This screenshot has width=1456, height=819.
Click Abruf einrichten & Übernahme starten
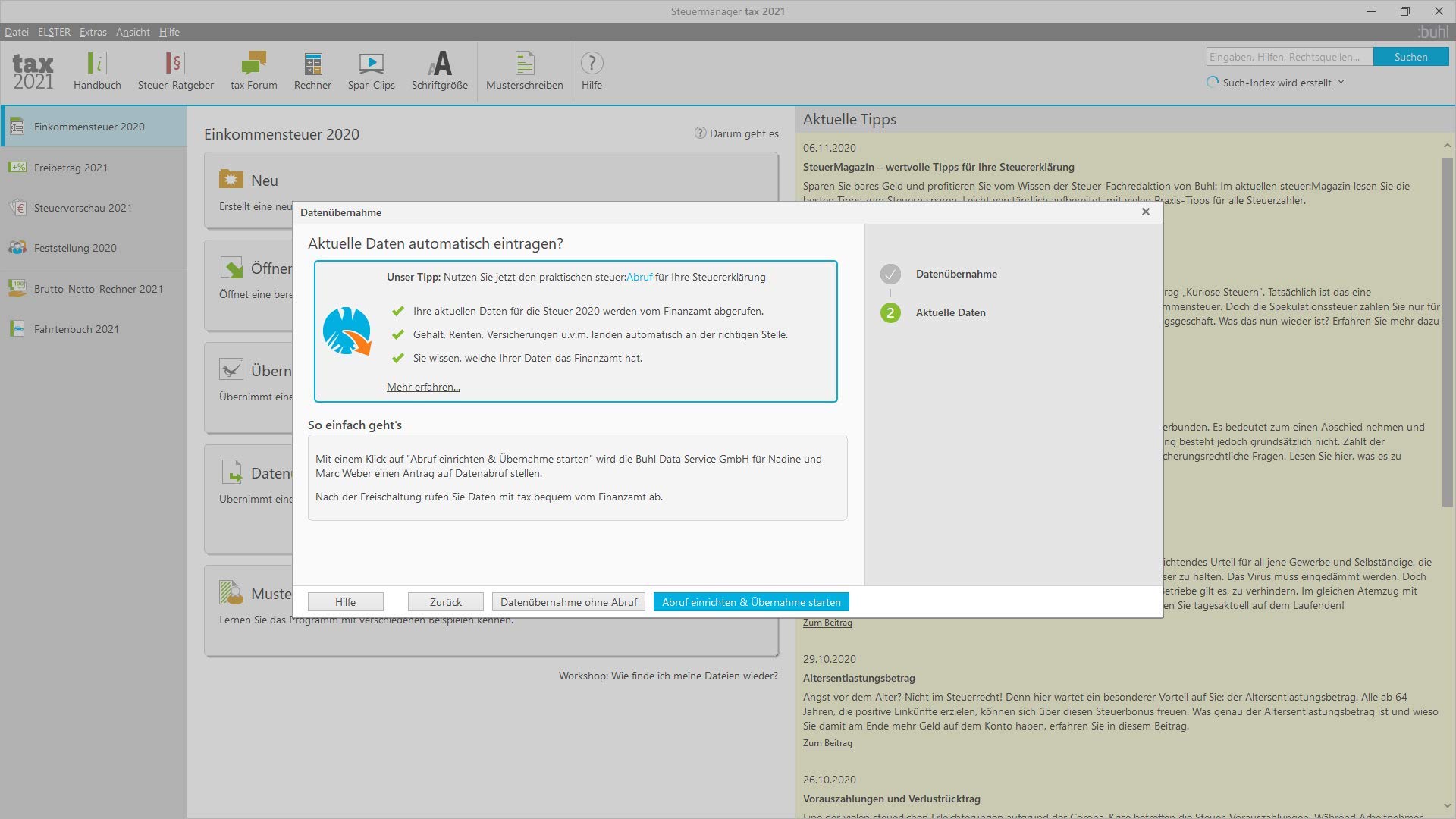[752, 602]
